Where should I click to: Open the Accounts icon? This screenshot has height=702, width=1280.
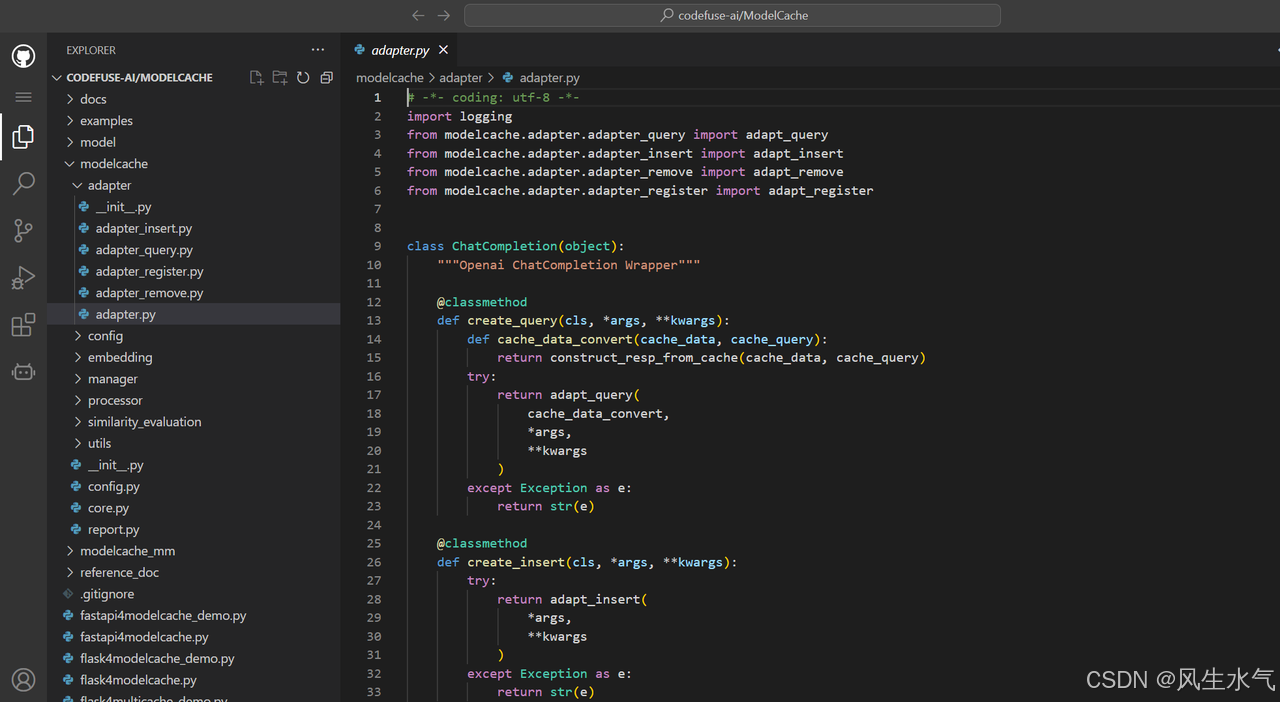(x=23, y=680)
